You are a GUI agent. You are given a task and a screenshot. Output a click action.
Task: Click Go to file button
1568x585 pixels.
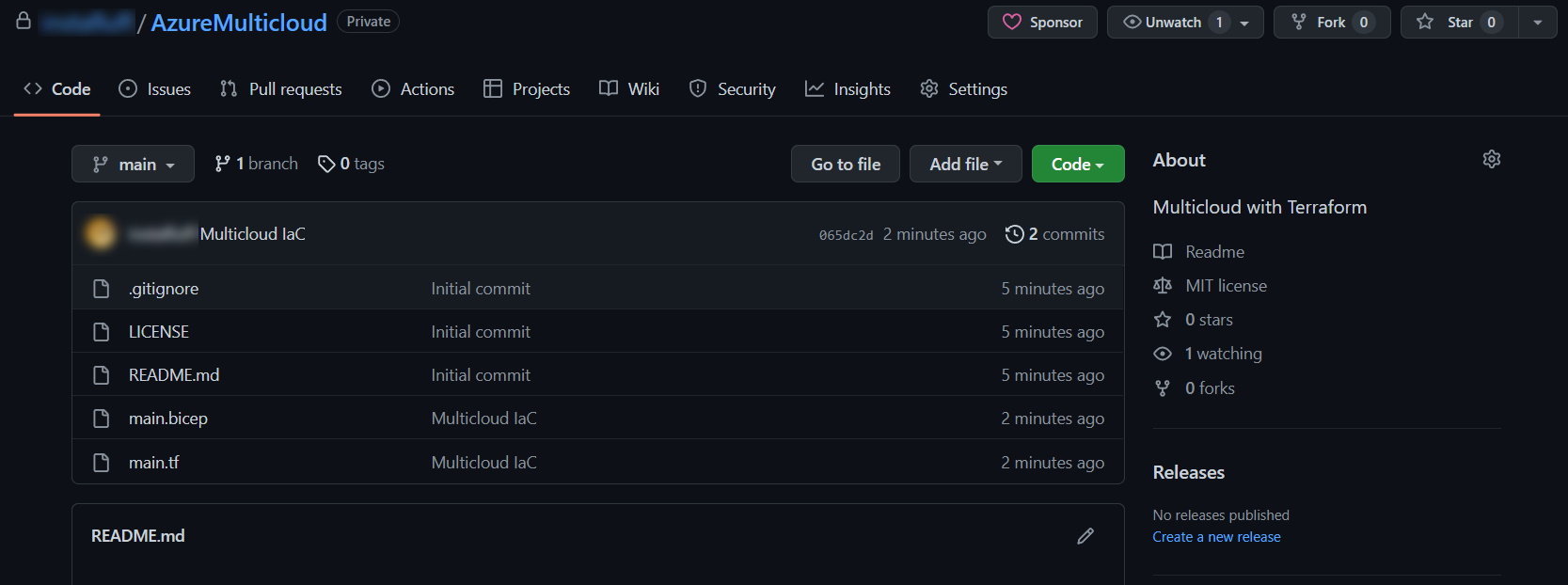(x=846, y=164)
